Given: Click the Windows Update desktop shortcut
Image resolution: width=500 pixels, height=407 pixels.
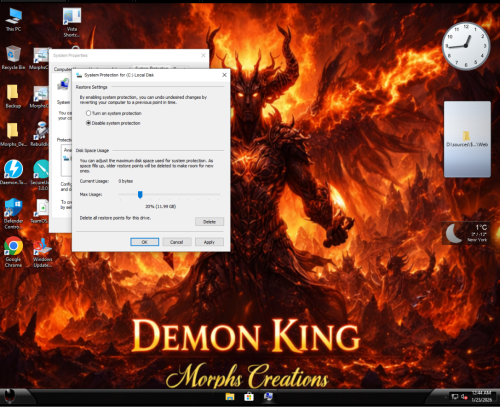Looking at the screenshot, I should [x=42, y=252].
